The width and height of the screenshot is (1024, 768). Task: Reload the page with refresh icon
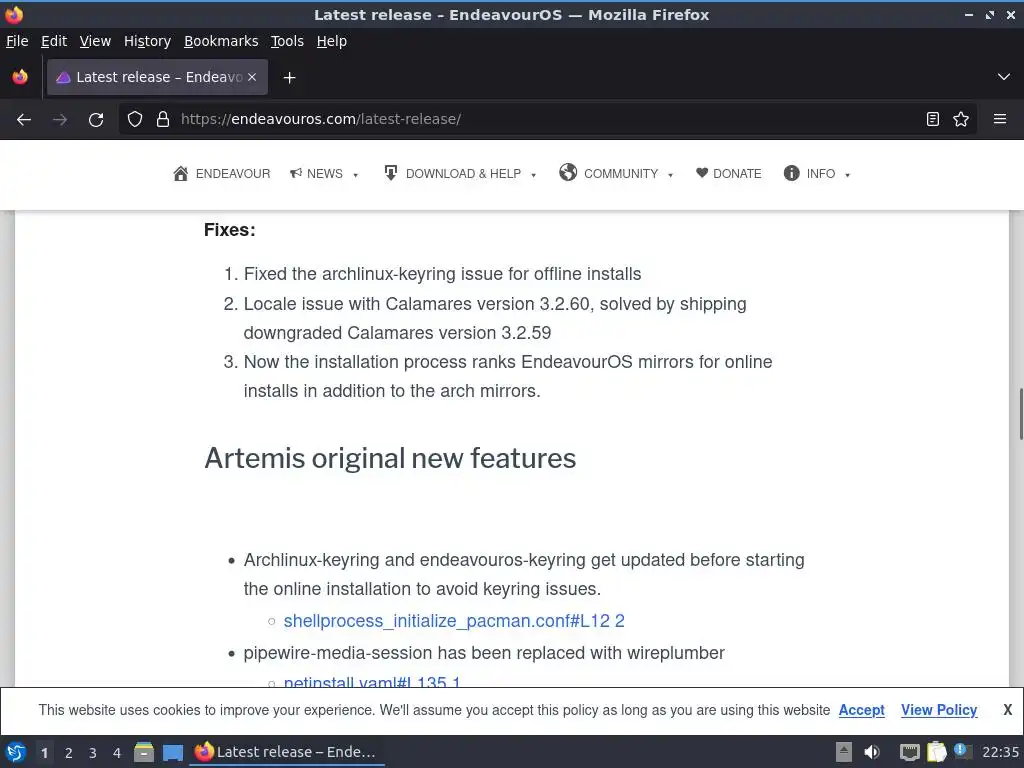(x=96, y=120)
